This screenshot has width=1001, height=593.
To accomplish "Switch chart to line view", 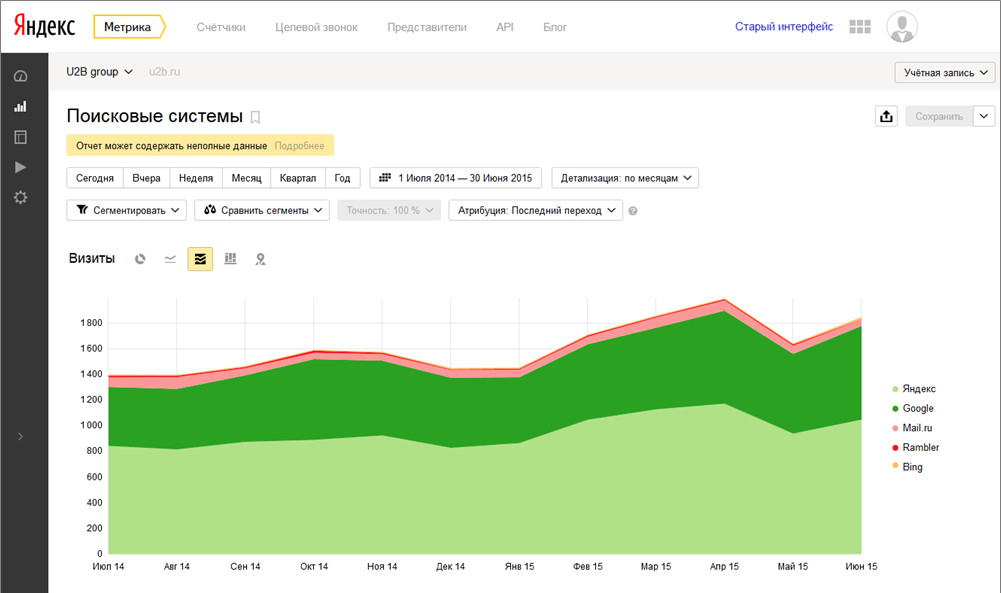I will 170,259.
